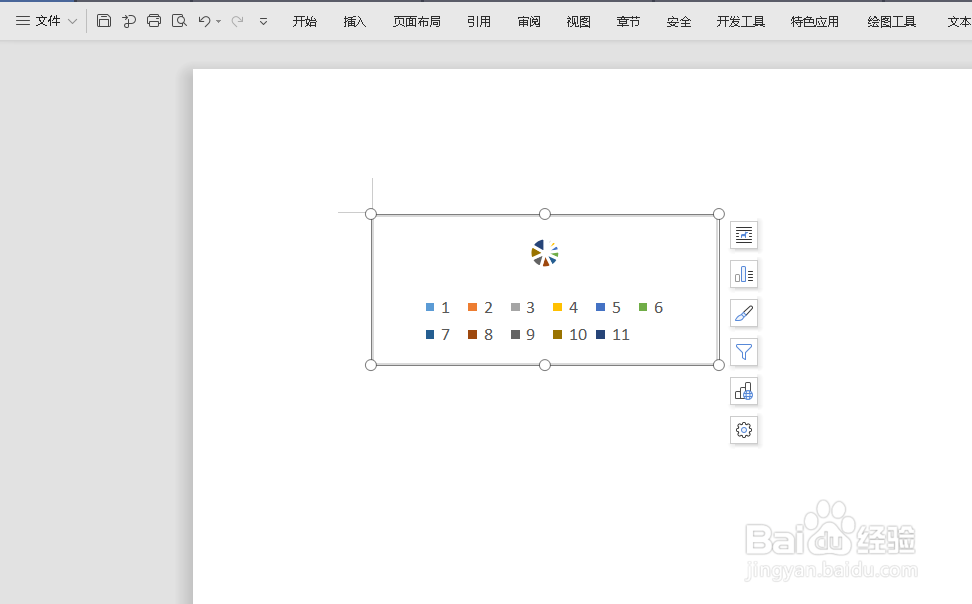Screen dimensions: 972x604
Task: Expand the Undo history dropdown arrow
Action: [218, 22]
